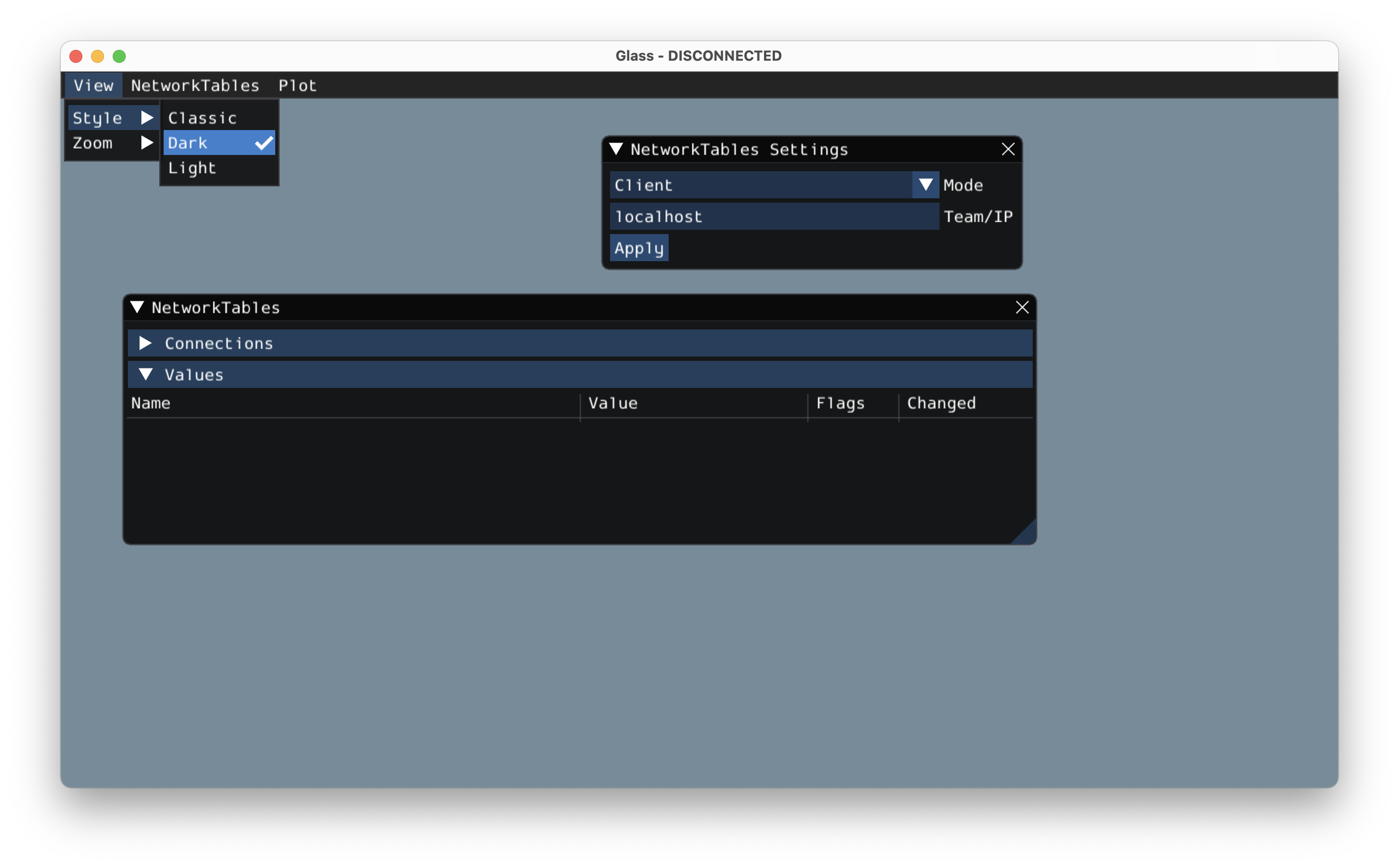The image size is (1399, 868).
Task: Open the Mode dropdown in NetworkTables Settings
Action: [x=922, y=184]
